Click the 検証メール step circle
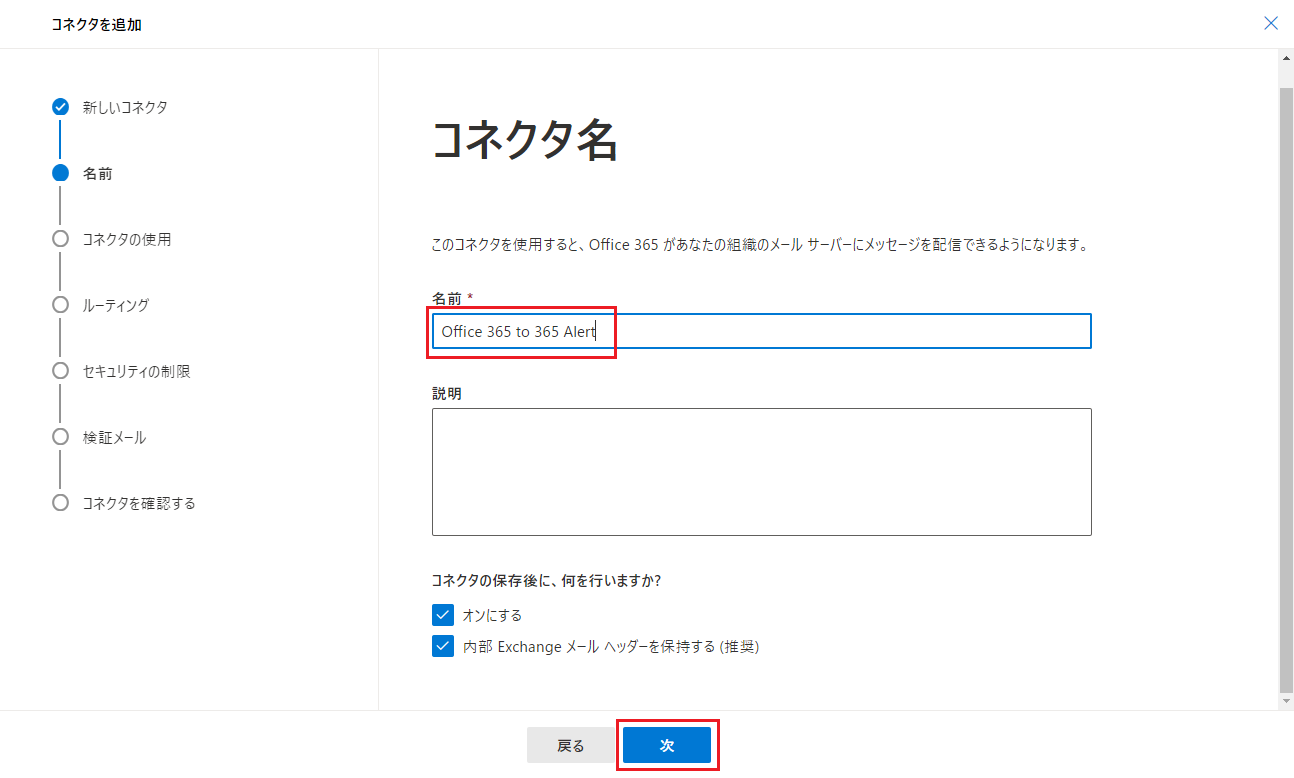Image resolution: width=1294 pixels, height=778 pixels. tap(60, 437)
